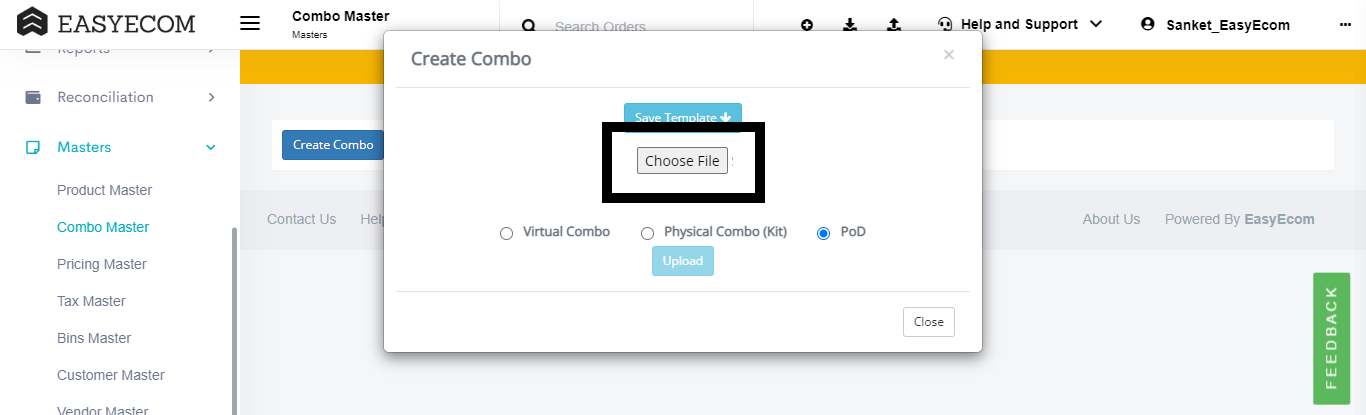This screenshot has width=1366, height=415.
Task: Click the EasyEcom logo
Action: pos(107,22)
